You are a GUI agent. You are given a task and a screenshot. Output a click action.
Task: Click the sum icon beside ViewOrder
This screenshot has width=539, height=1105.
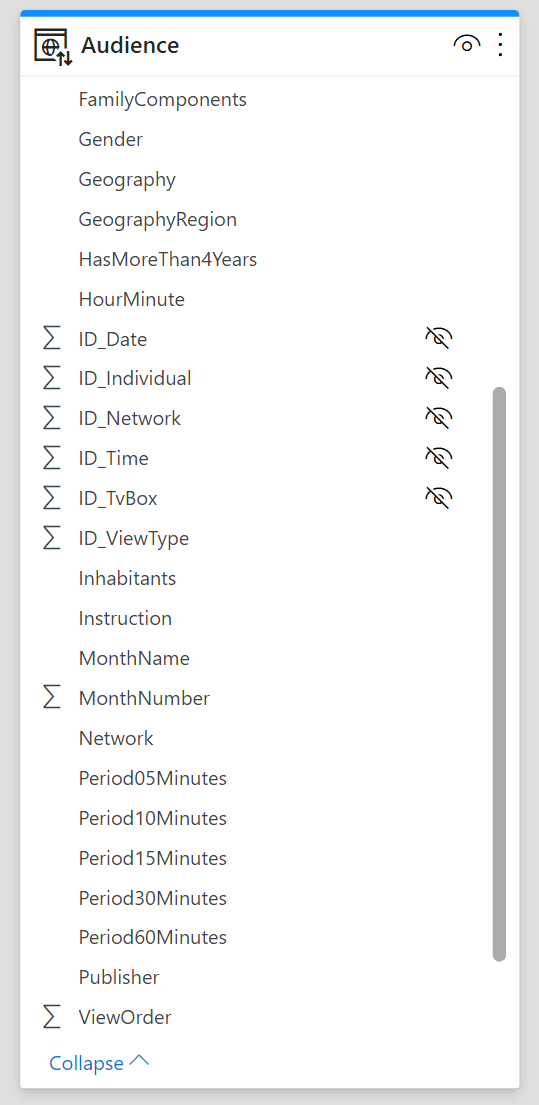pyautogui.click(x=52, y=1017)
